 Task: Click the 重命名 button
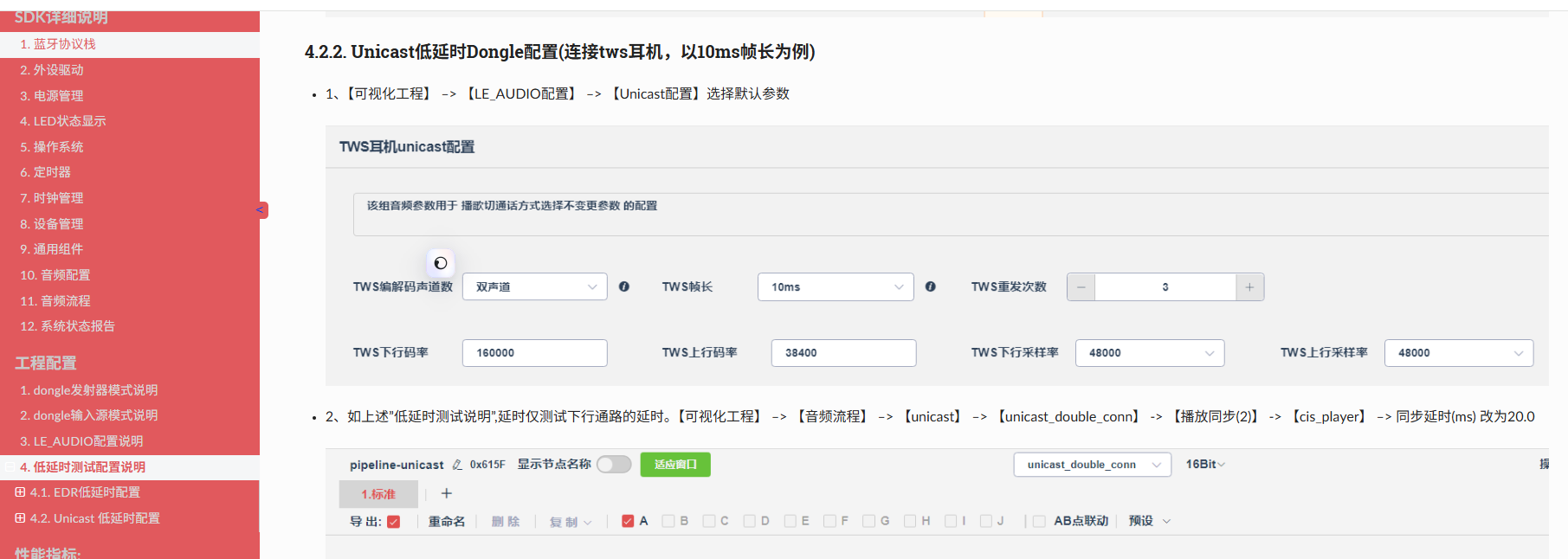pyautogui.click(x=447, y=521)
